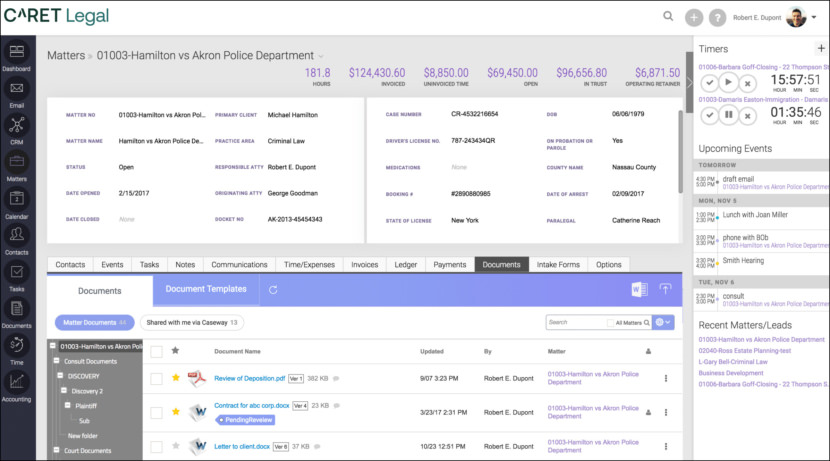Open options menu for Letter to client.docx
Viewport: 830px width, 461px height.
pos(666,446)
